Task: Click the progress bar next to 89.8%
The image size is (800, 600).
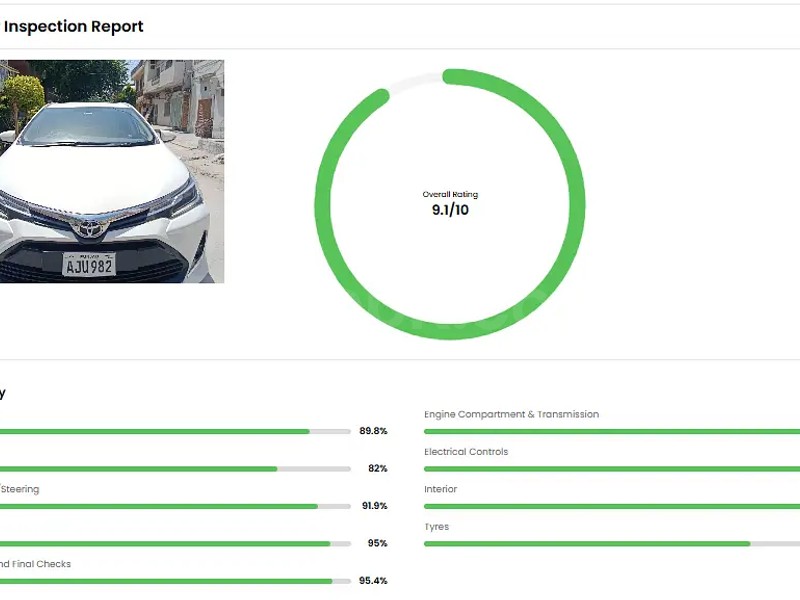Action: pyautogui.click(x=175, y=432)
